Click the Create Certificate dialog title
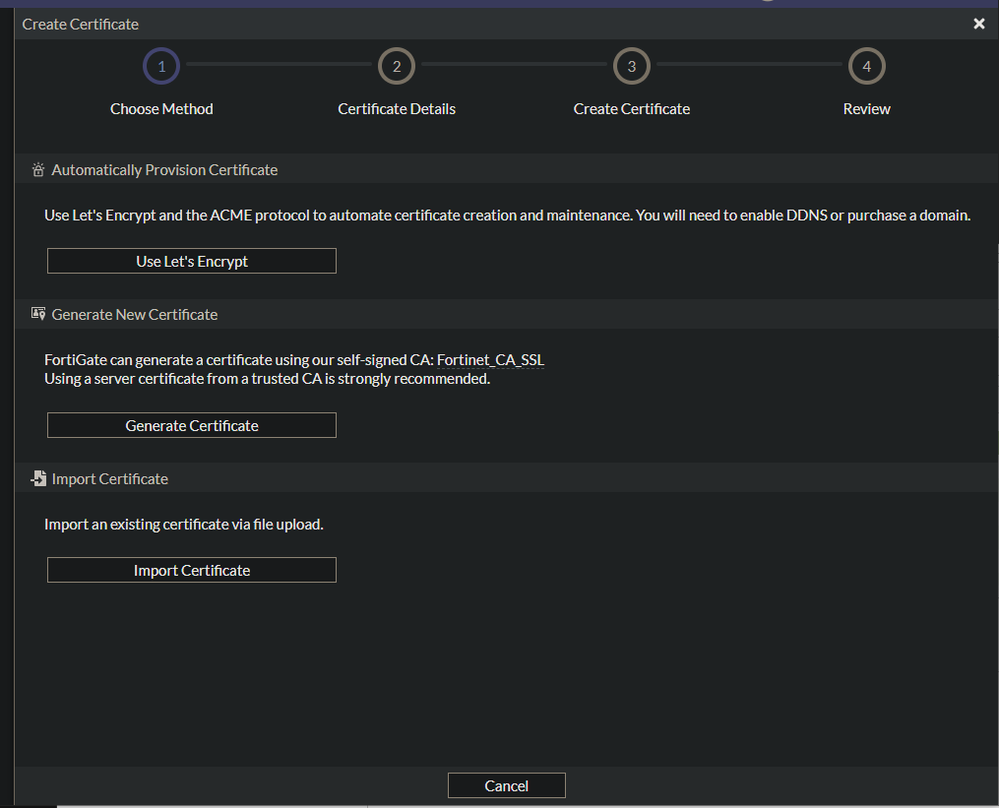This screenshot has width=999, height=808. (x=81, y=24)
